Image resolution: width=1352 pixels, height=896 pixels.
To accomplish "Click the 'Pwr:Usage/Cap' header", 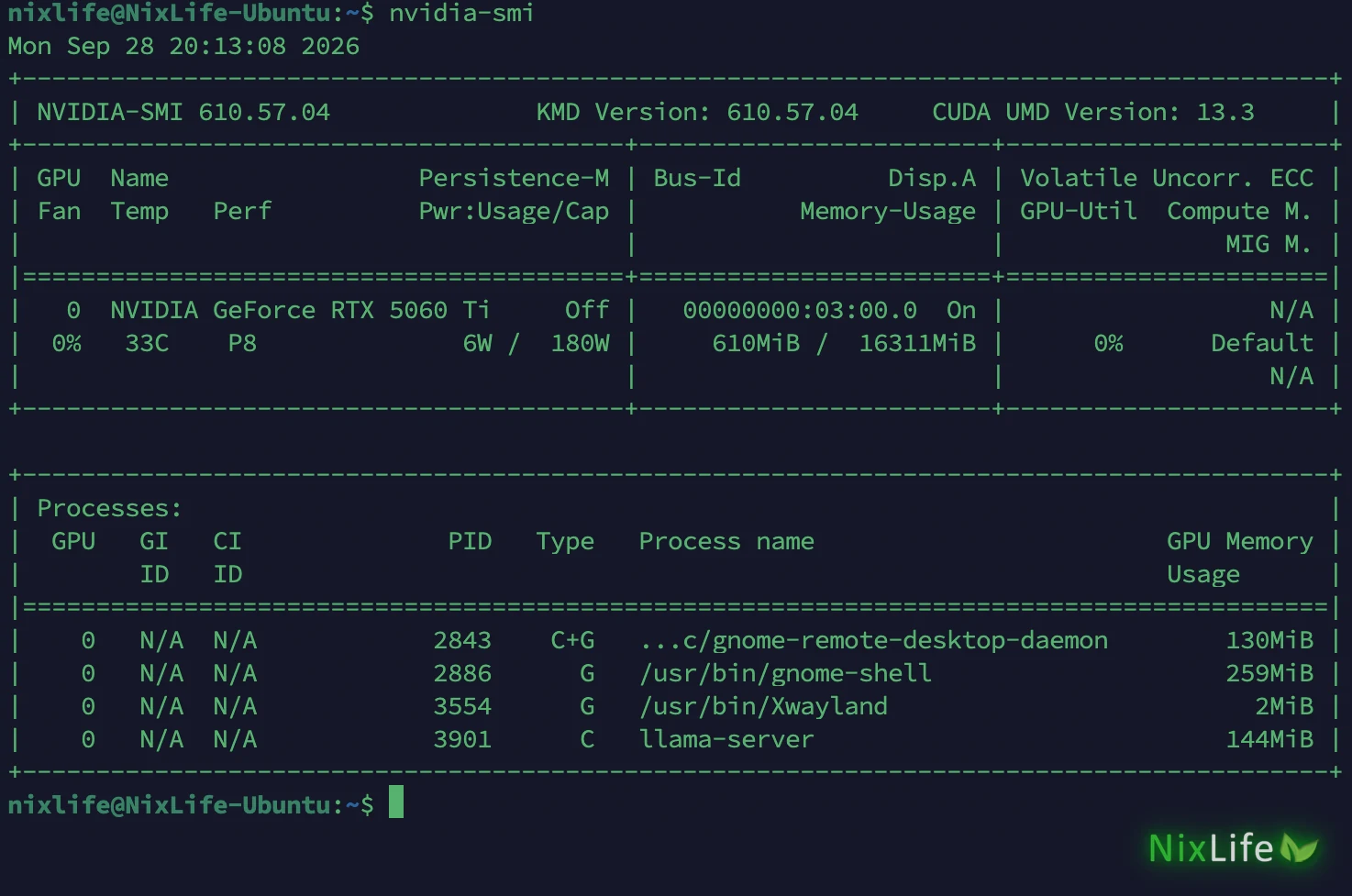I will click(x=514, y=211).
